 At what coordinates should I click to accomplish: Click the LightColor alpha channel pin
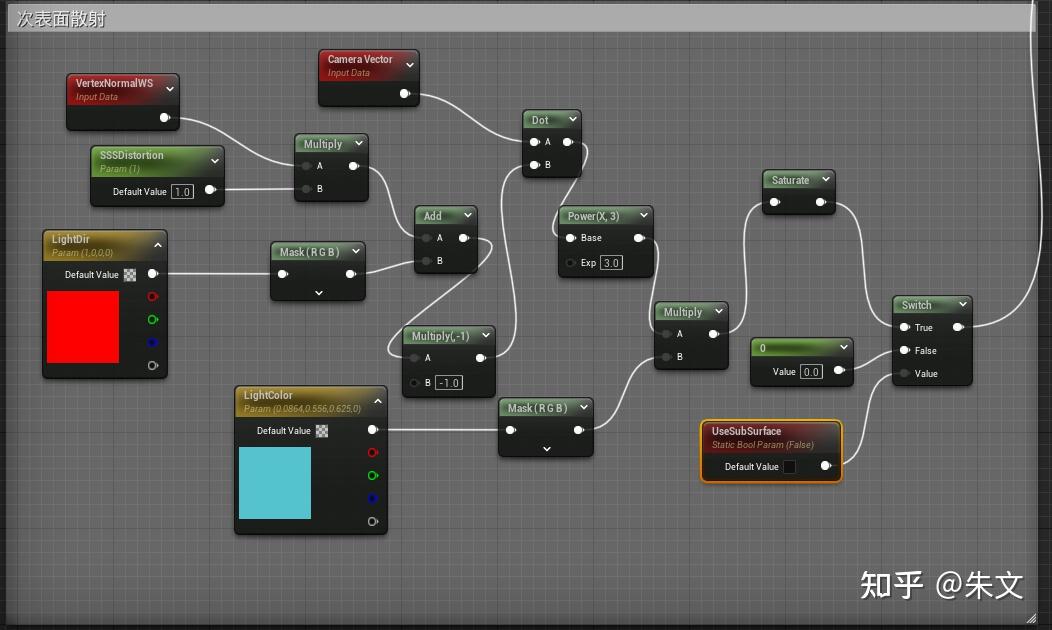click(372, 521)
